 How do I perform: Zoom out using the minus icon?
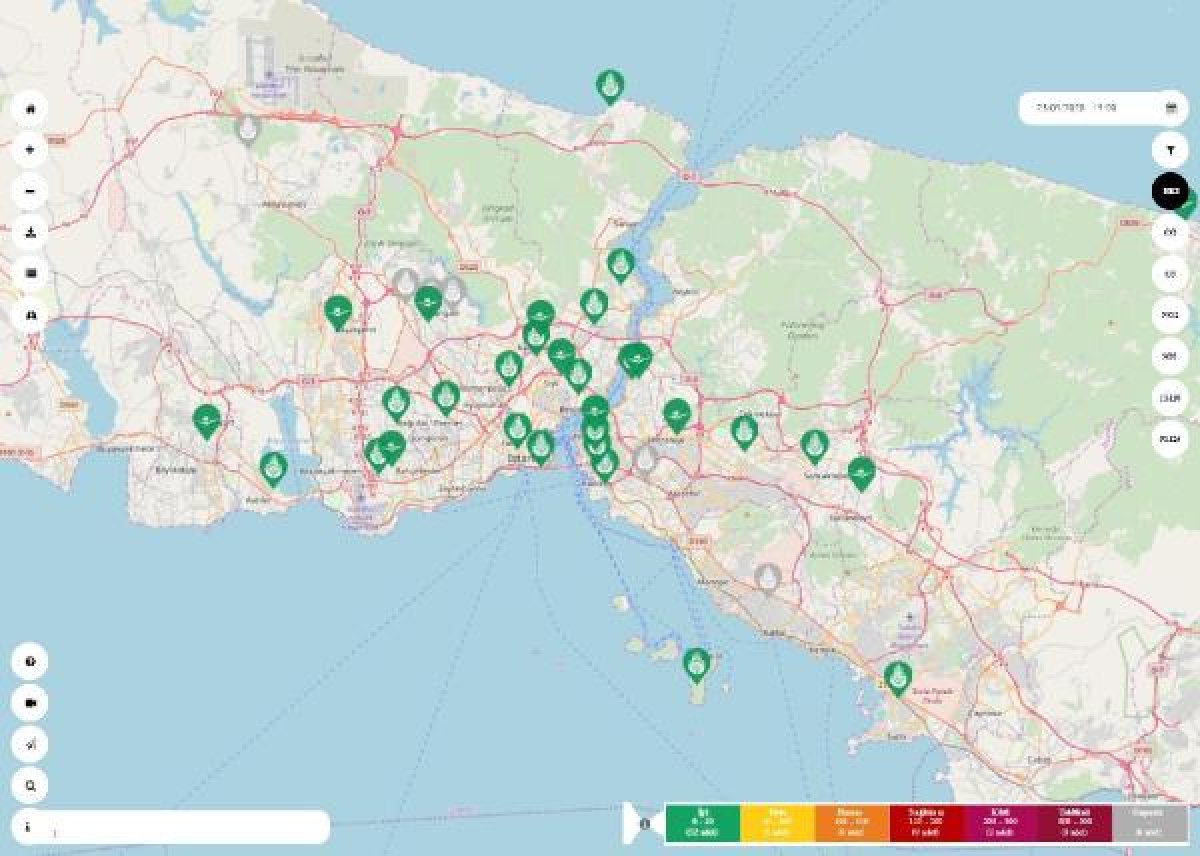30,190
